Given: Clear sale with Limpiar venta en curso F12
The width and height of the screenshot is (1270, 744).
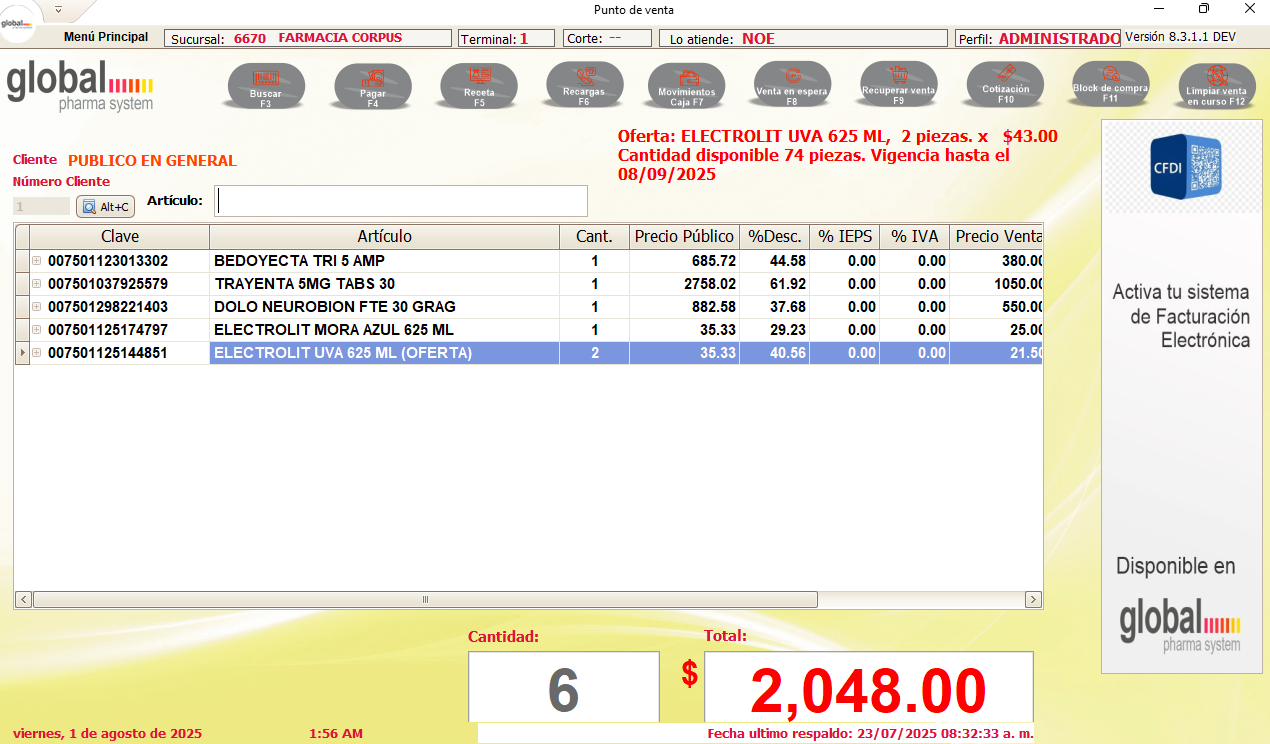Looking at the screenshot, I should 1216,85.
